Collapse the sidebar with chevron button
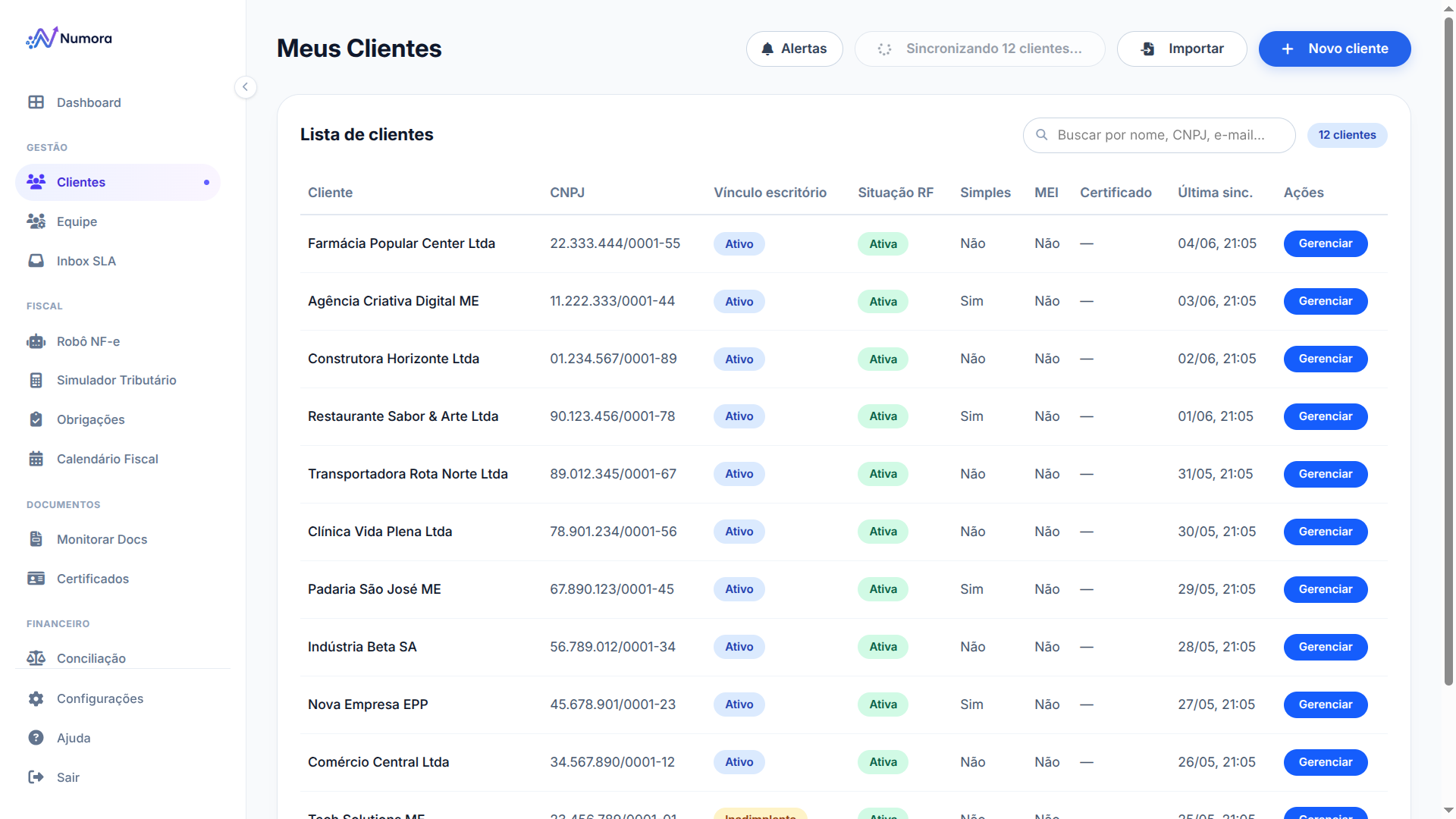The height and width of the screenshot is (819, 1456). (245, 87)
